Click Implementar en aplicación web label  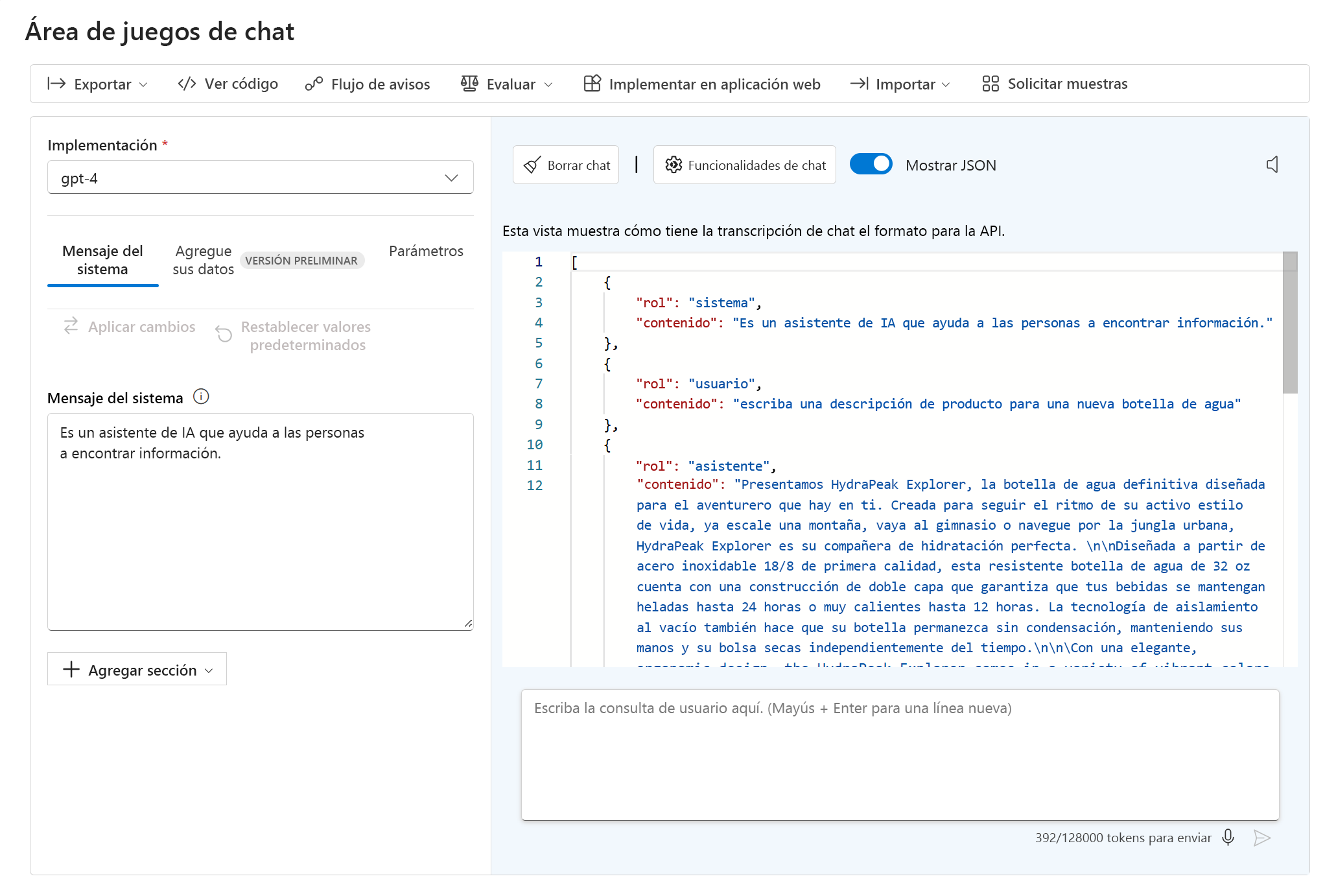[714, 84]
